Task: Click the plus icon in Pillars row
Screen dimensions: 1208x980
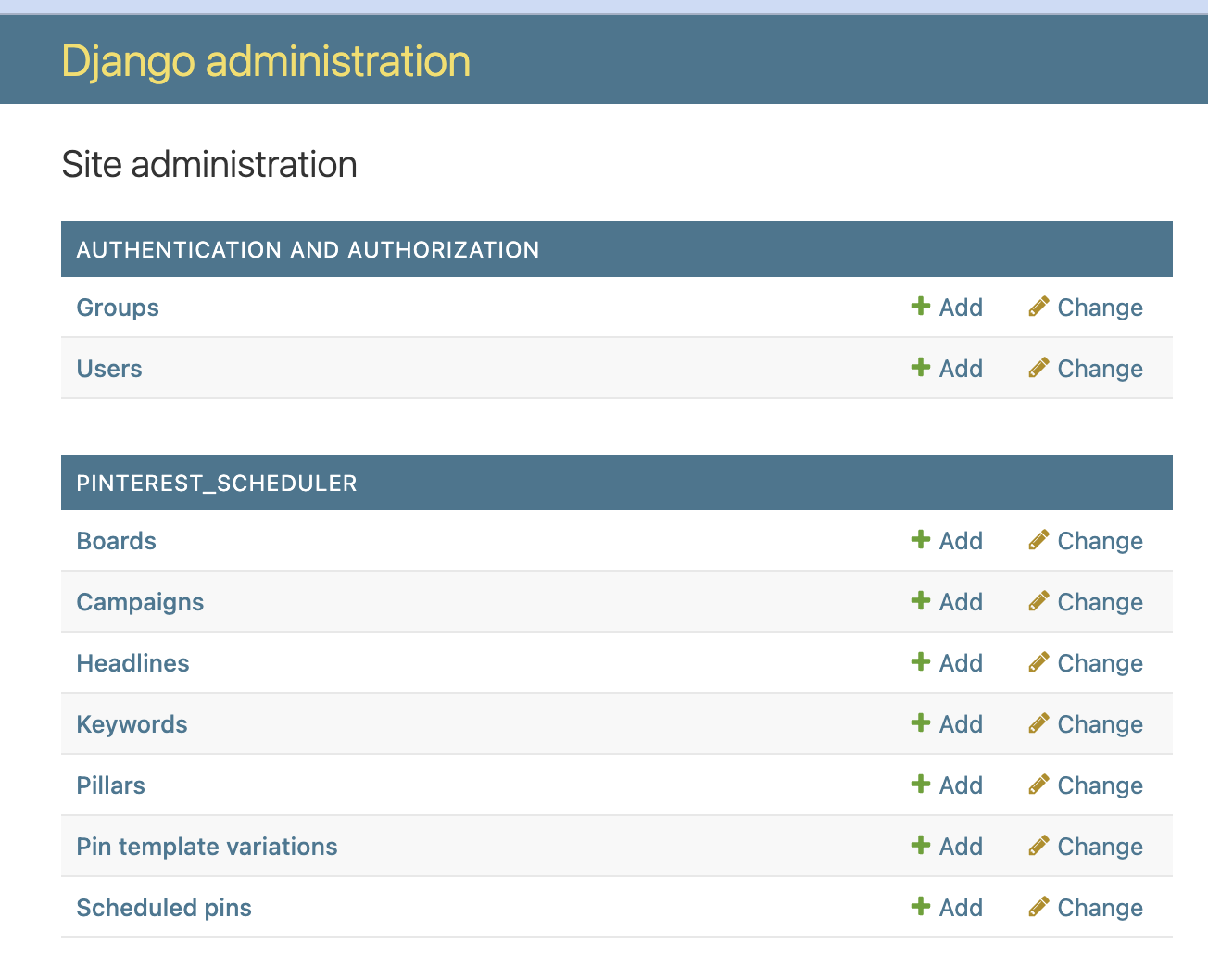Action: [920, 784]
